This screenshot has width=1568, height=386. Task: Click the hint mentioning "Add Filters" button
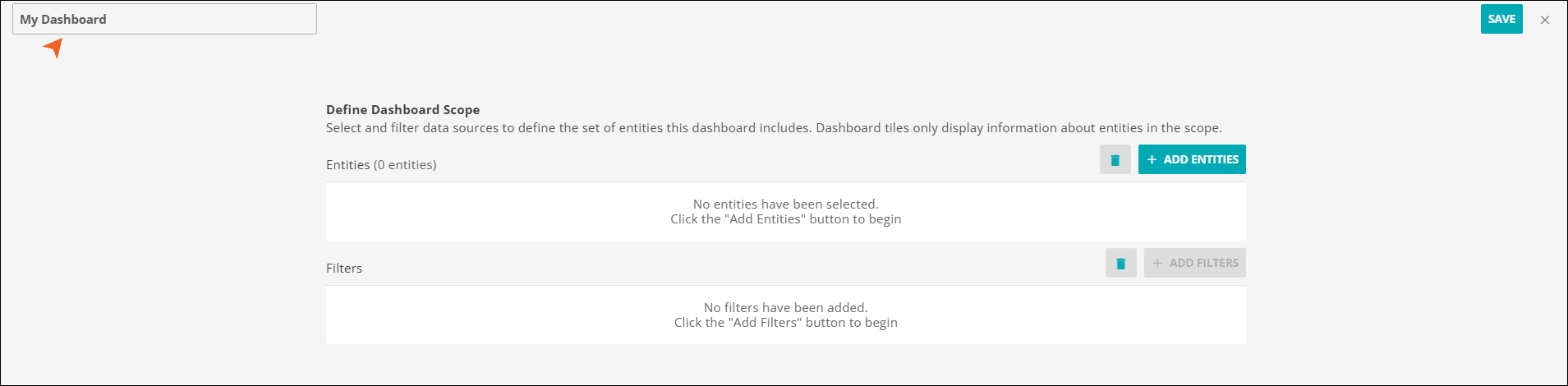[785, 323]
